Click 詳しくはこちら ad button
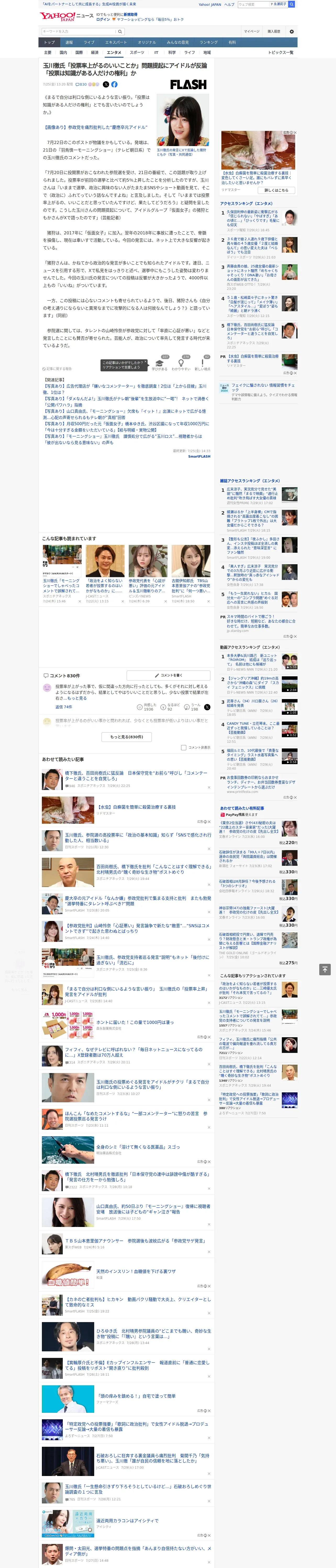 (x=276, y=190)
